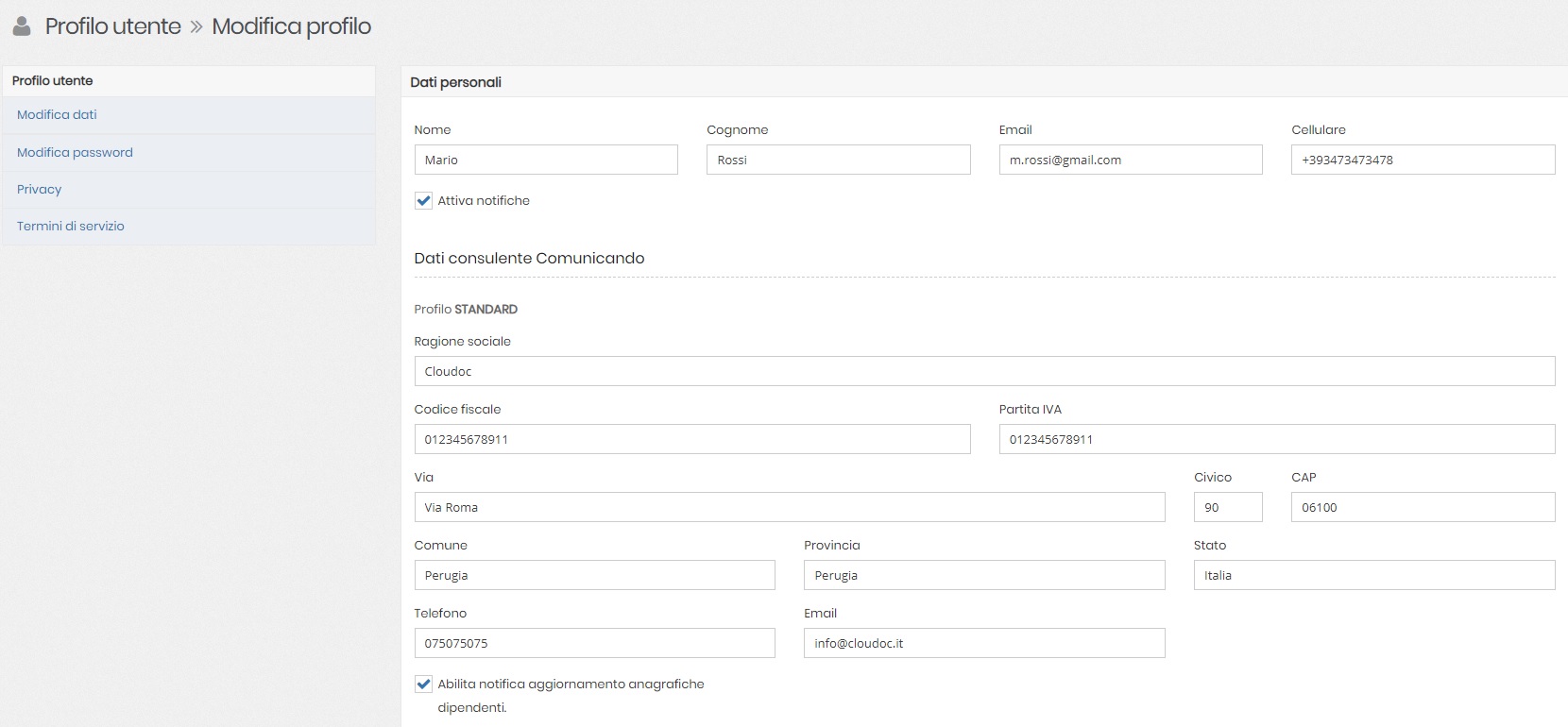The width and height of the screenshot is (1568, 727).
Task: Select the Stato field showing Italia
Action: click(x=1373, y=575)
